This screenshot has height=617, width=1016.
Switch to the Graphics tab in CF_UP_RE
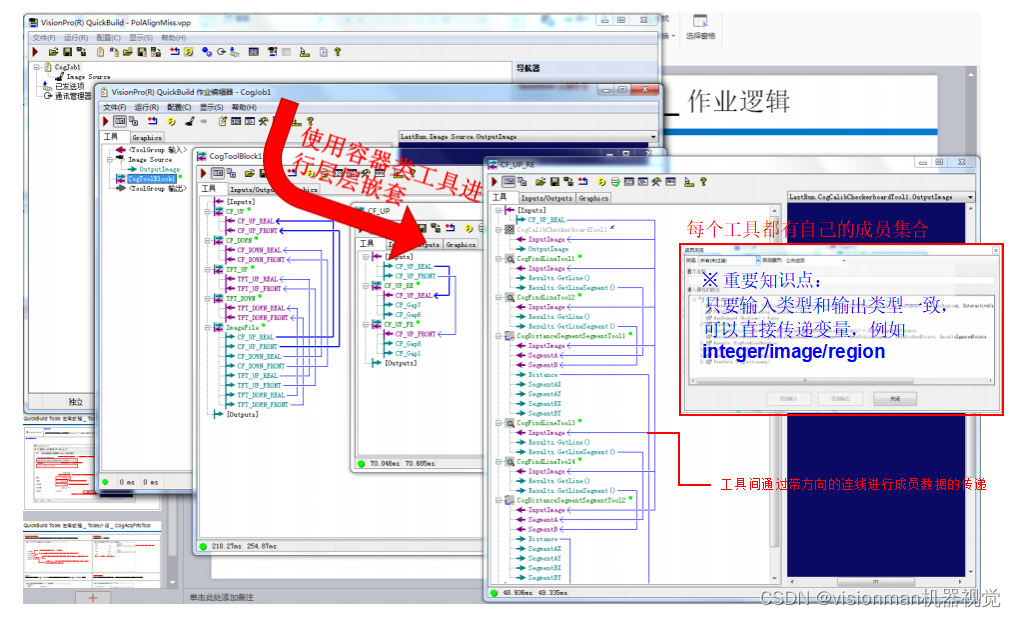594,198
